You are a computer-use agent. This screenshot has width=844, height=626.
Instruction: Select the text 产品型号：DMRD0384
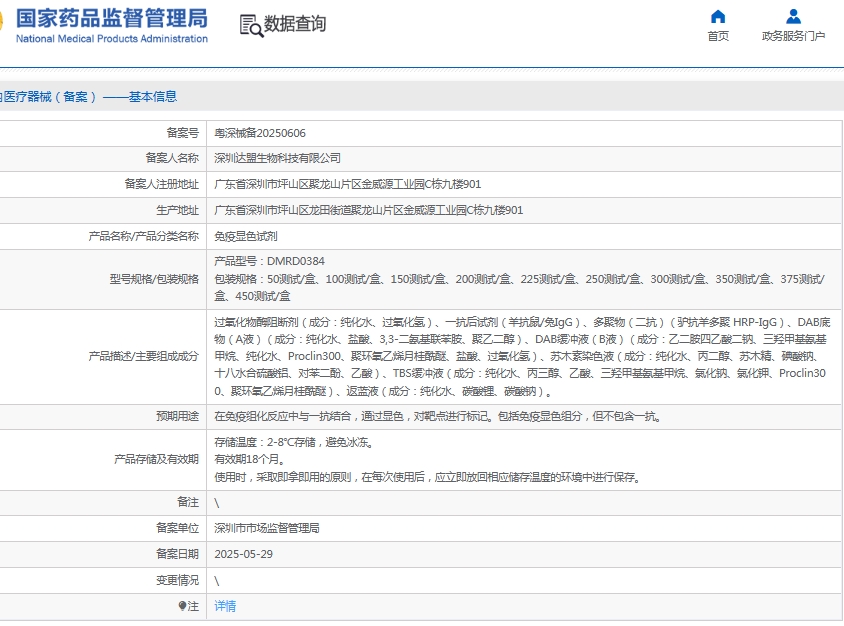(269, 261)
